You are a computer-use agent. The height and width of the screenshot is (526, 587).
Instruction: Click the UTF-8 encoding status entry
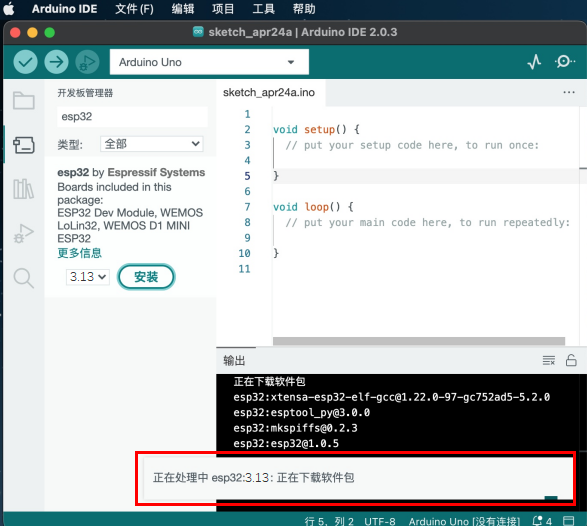pos(380,521)
